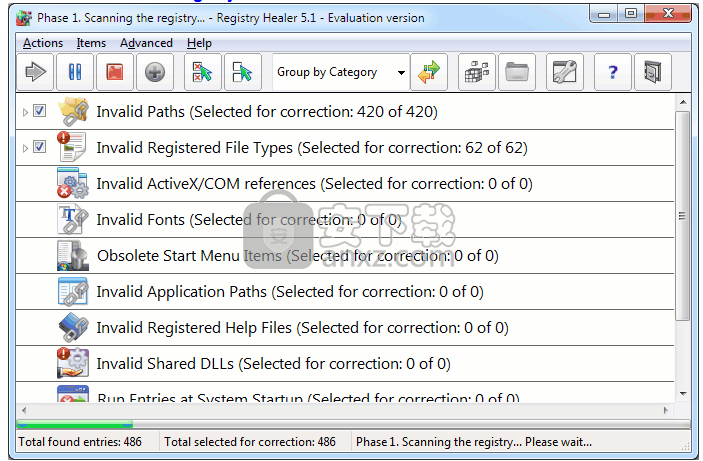This screenshot has width=703, height=461.
Task: Click the Phase 1 scanning status message
Action: (473, 442)
